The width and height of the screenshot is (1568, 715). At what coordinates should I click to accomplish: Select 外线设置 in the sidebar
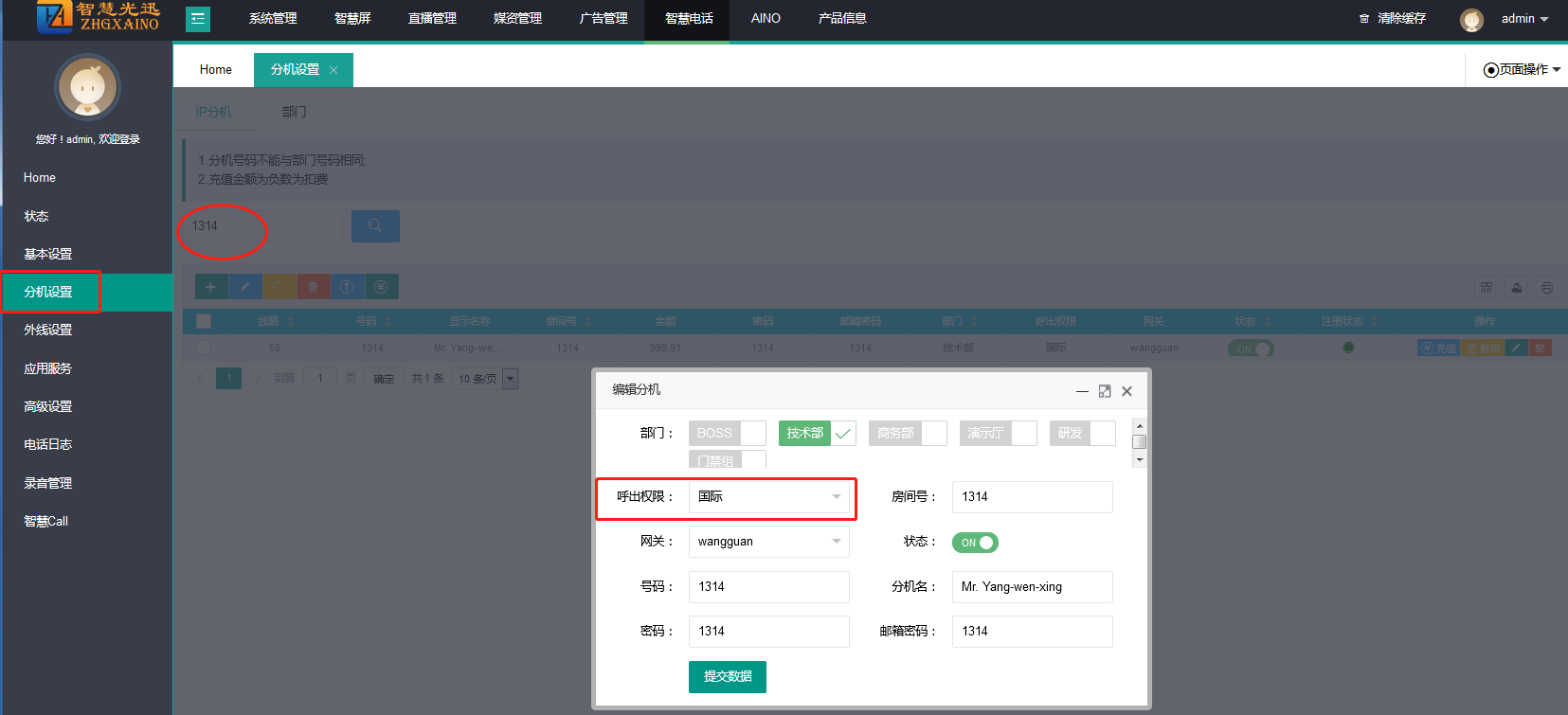click(x=48, y=330)
